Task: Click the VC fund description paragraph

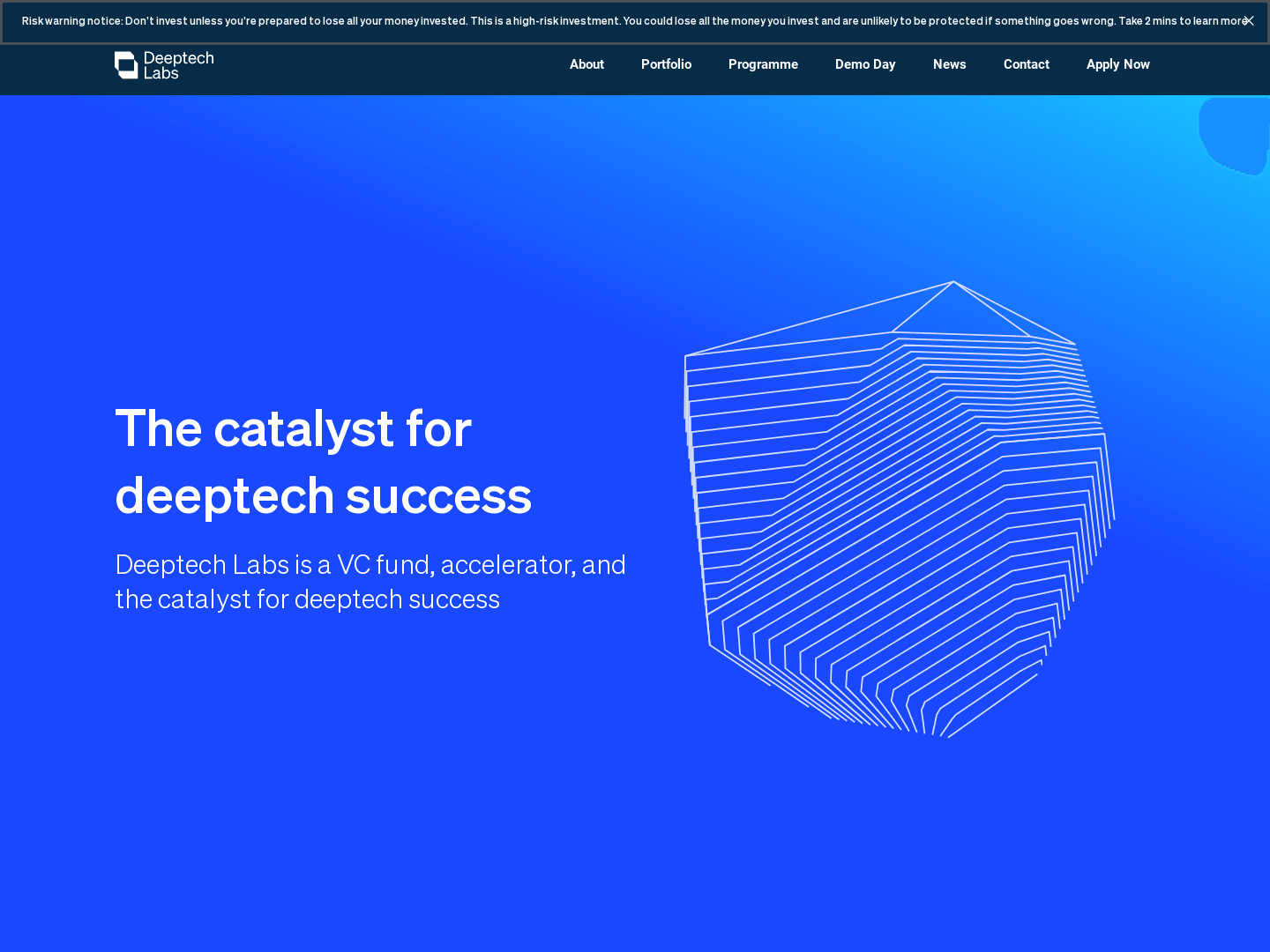Action: (370, 582)
